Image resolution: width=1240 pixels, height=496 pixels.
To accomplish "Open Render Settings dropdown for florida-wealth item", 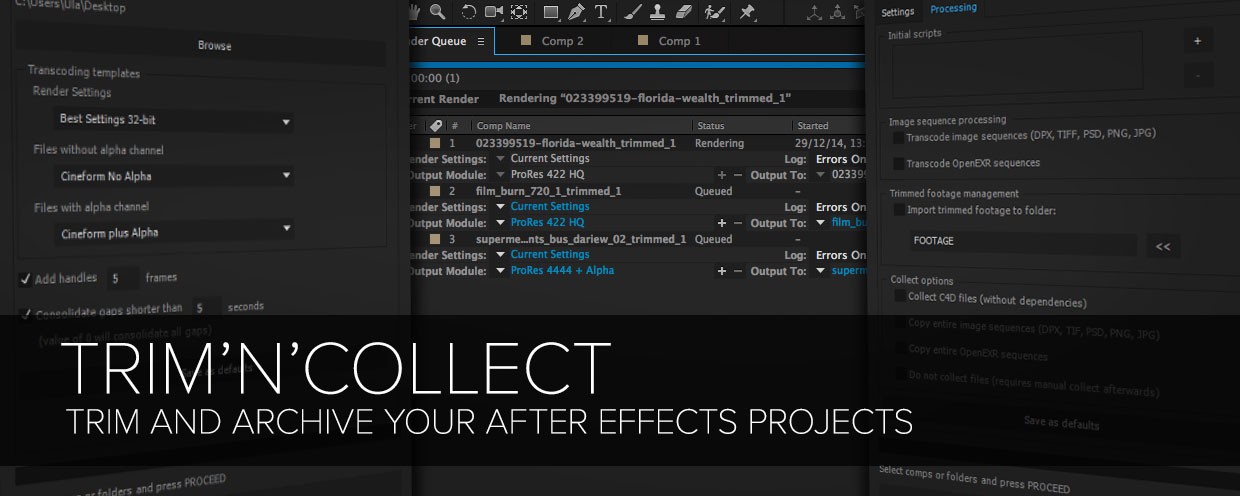I will 501,159.
